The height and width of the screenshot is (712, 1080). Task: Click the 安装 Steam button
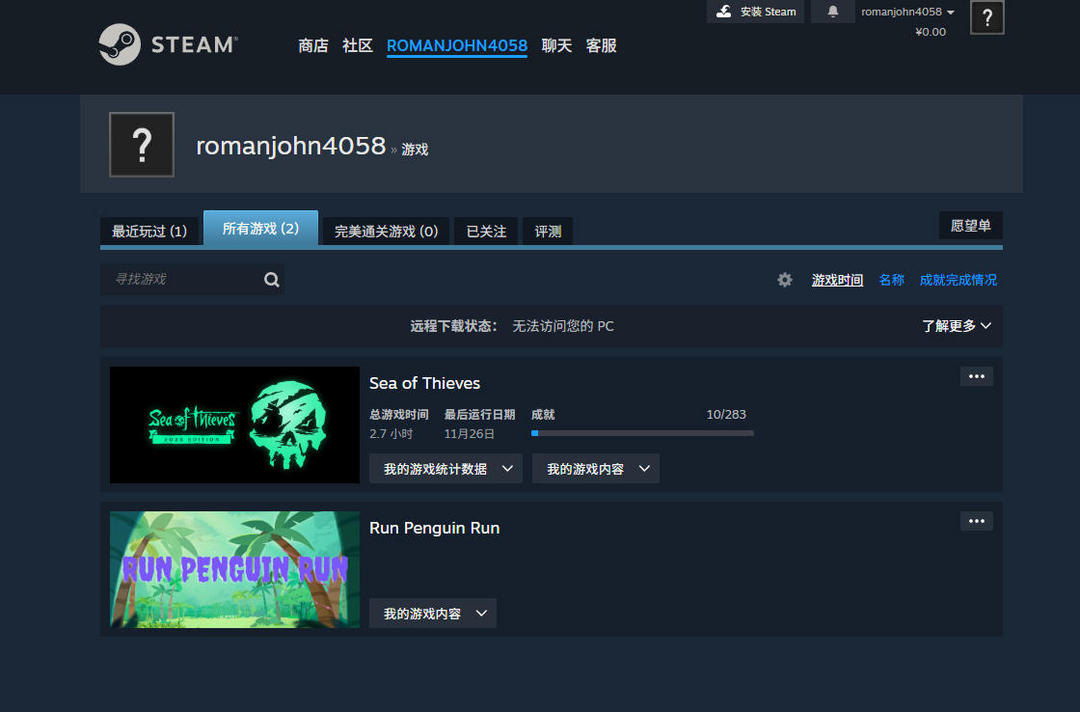(756, 12)
